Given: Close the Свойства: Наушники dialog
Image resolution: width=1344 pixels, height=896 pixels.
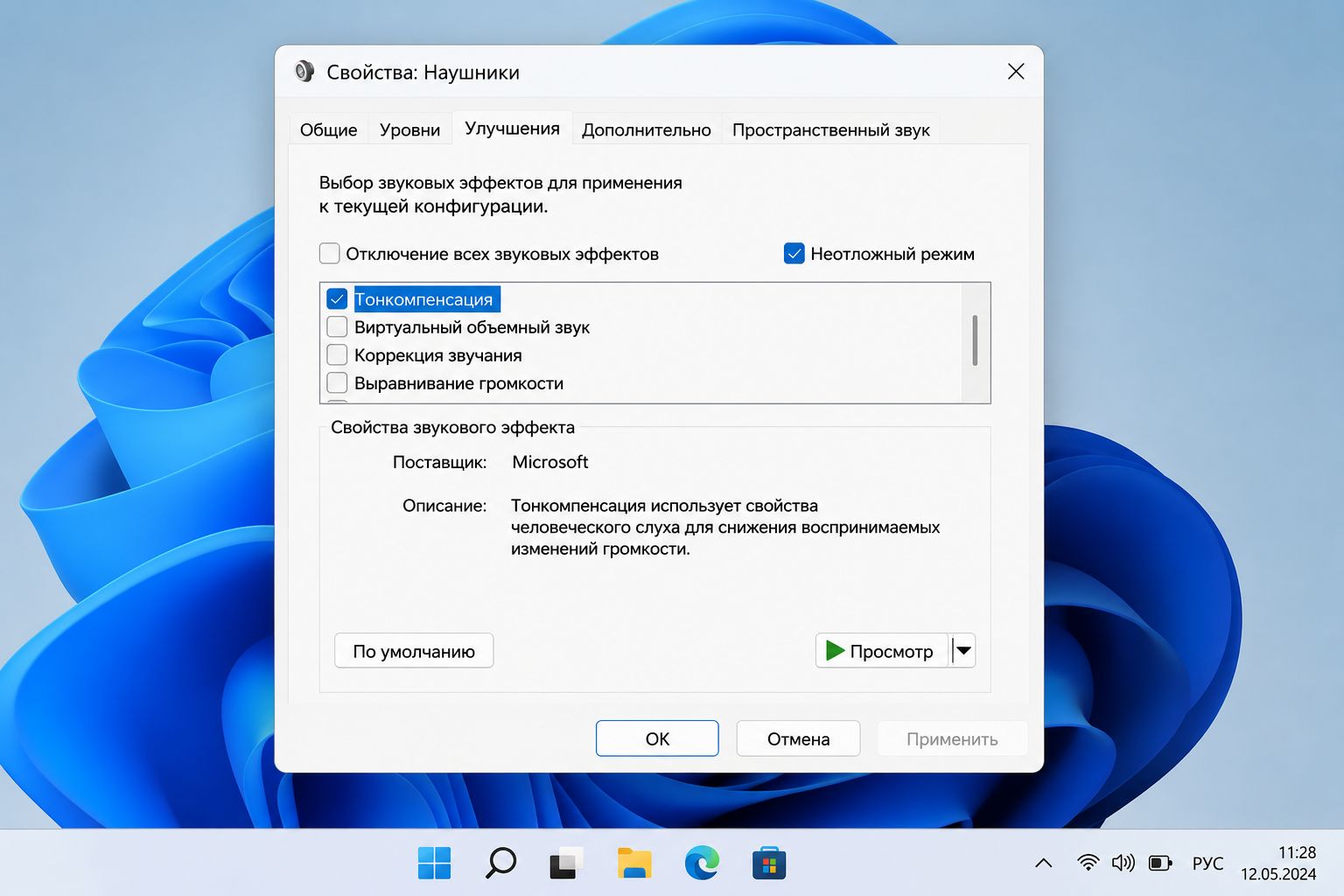Looking at the screenshot, I should pos(1016,72).
